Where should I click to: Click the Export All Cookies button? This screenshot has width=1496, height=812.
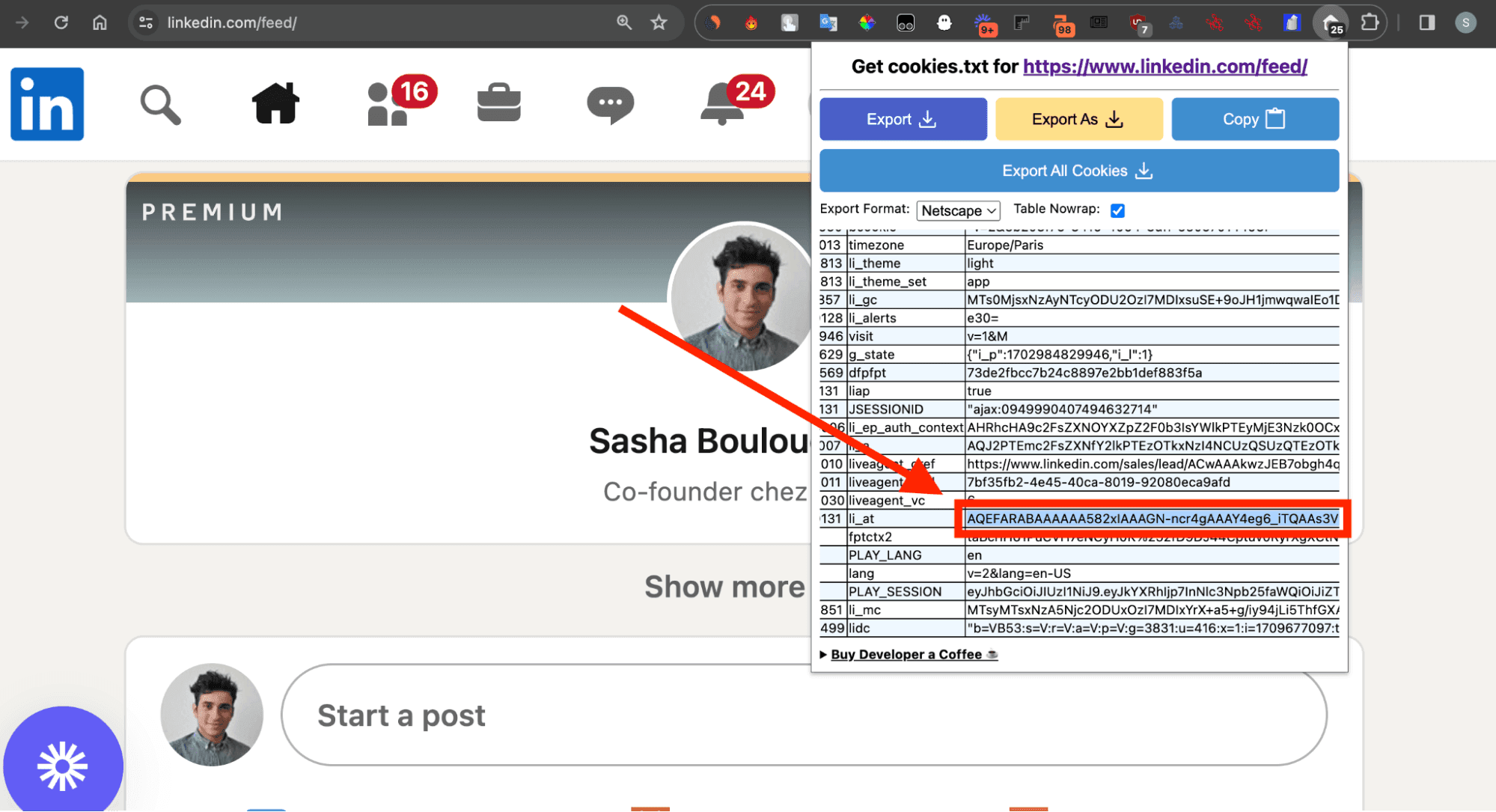(1078, 171)
